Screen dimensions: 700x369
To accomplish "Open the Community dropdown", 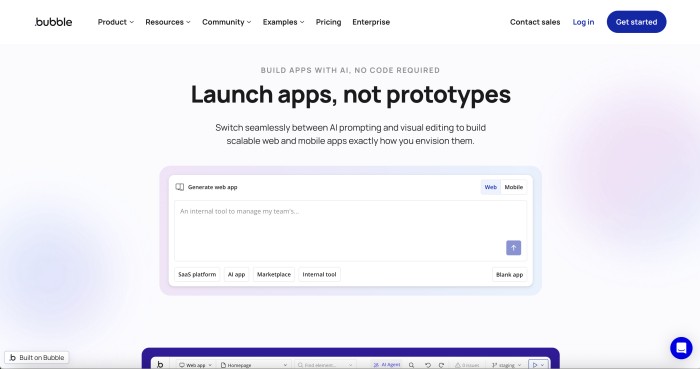I will [226, 22].
